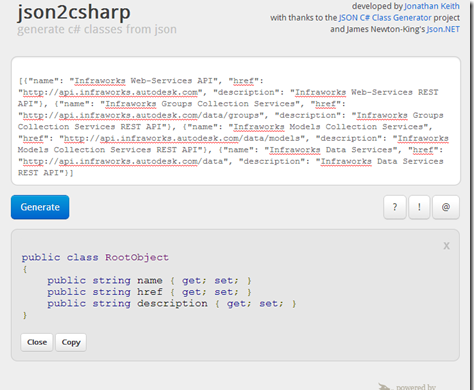The height and width of the screenshot is (390, 474).
Task: Click the json2csharp site title
Action: (x=74, y=12)
